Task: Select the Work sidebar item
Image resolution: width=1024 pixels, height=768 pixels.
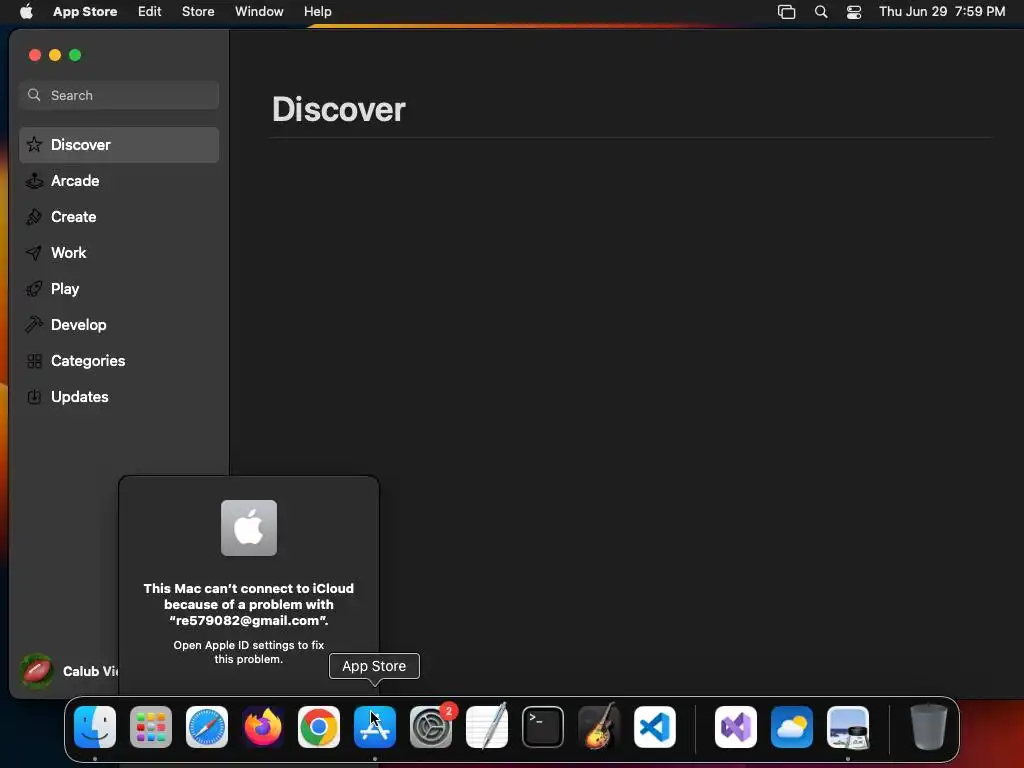Action: pos(119,253)
